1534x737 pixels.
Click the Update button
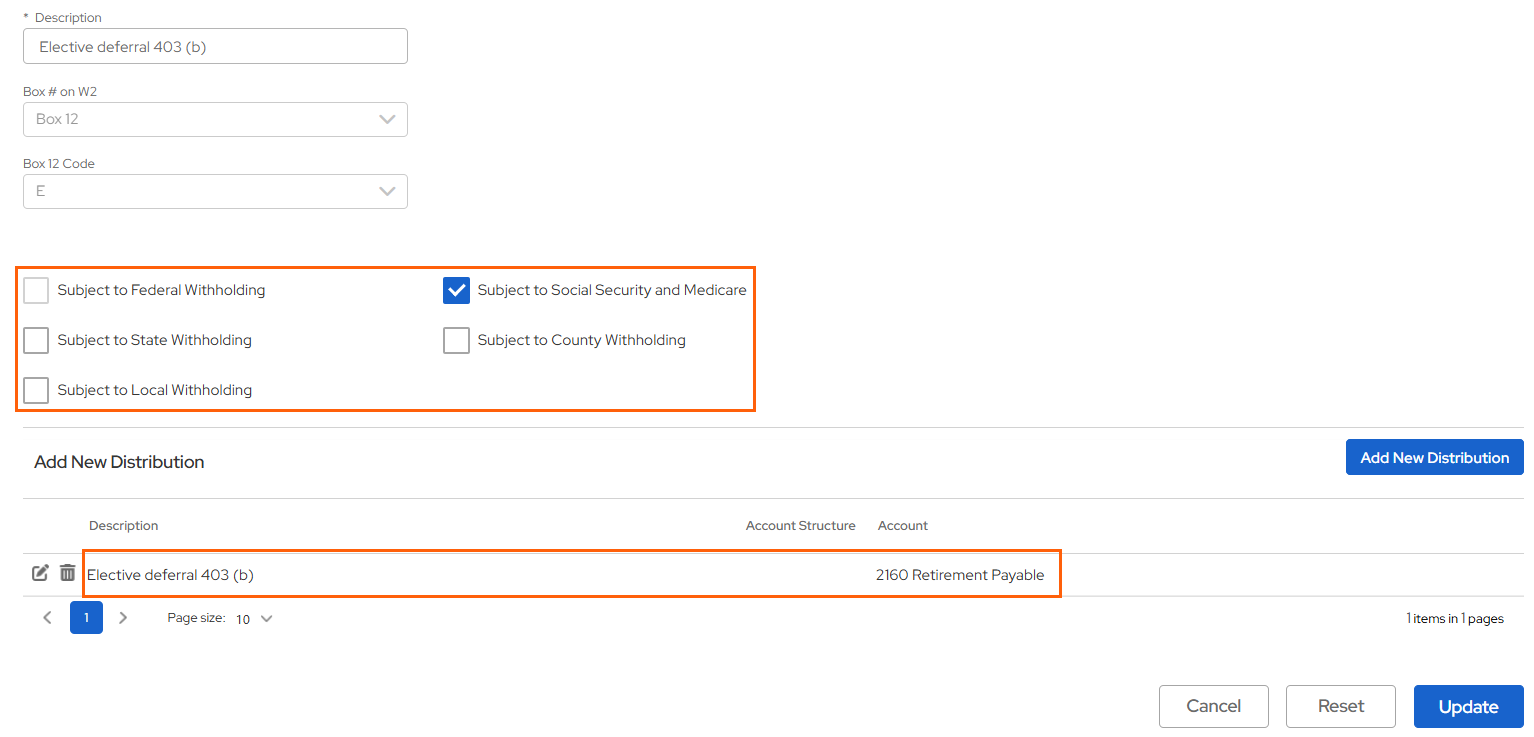(x=1468, y=706)
